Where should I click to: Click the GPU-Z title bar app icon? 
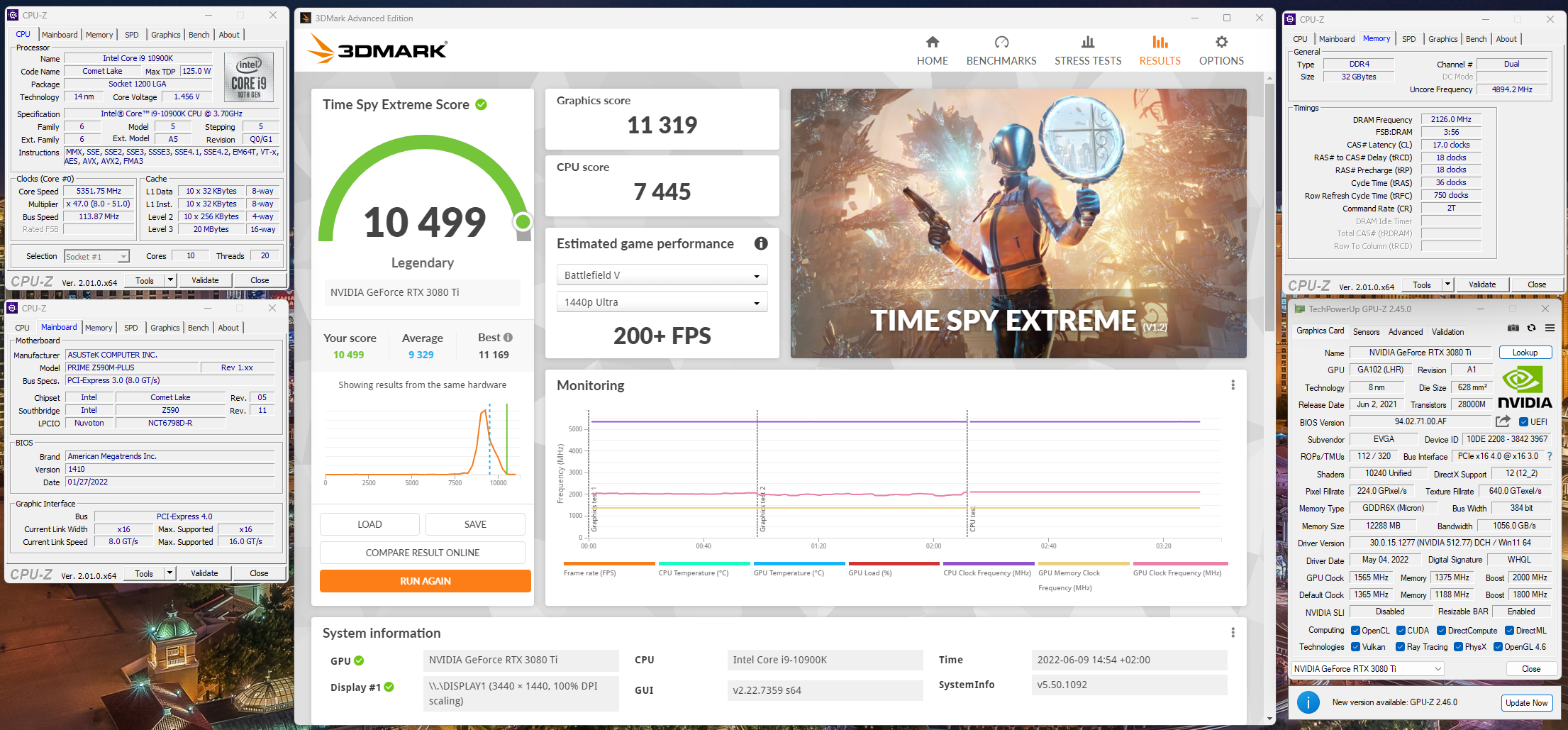click(x=1299, y=309)
